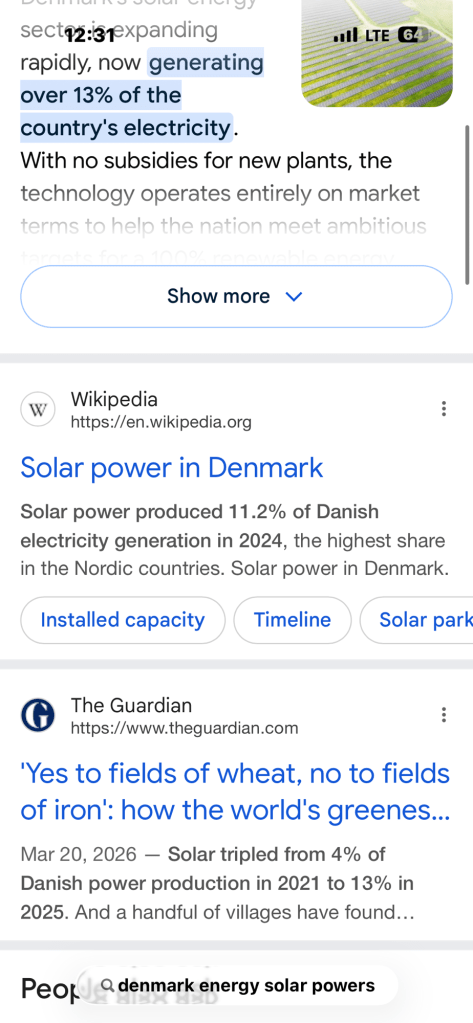Open Guardian 'Yes to fields of wheat' article
The image size is (473, 1023).
(236, 792)
